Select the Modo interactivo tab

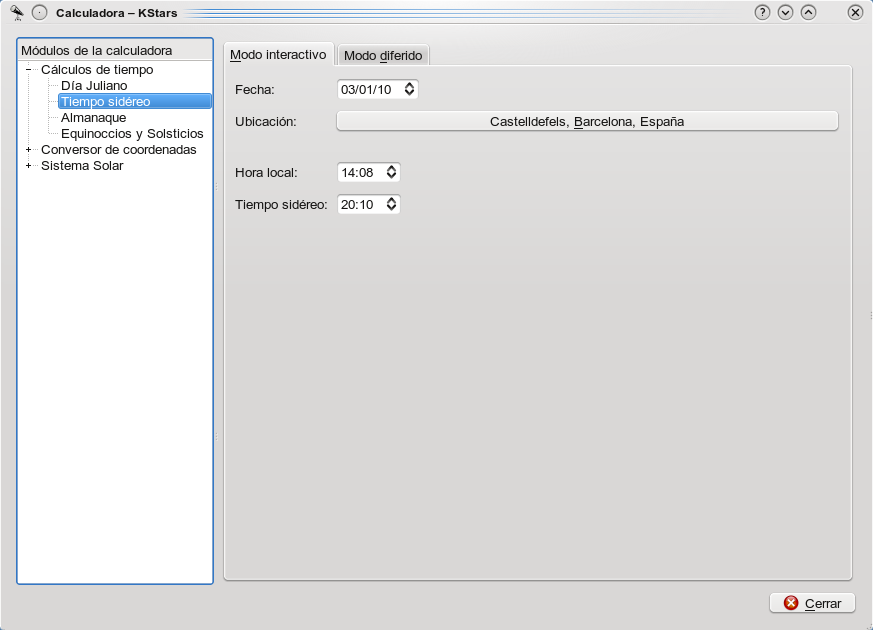click(278, 55)
